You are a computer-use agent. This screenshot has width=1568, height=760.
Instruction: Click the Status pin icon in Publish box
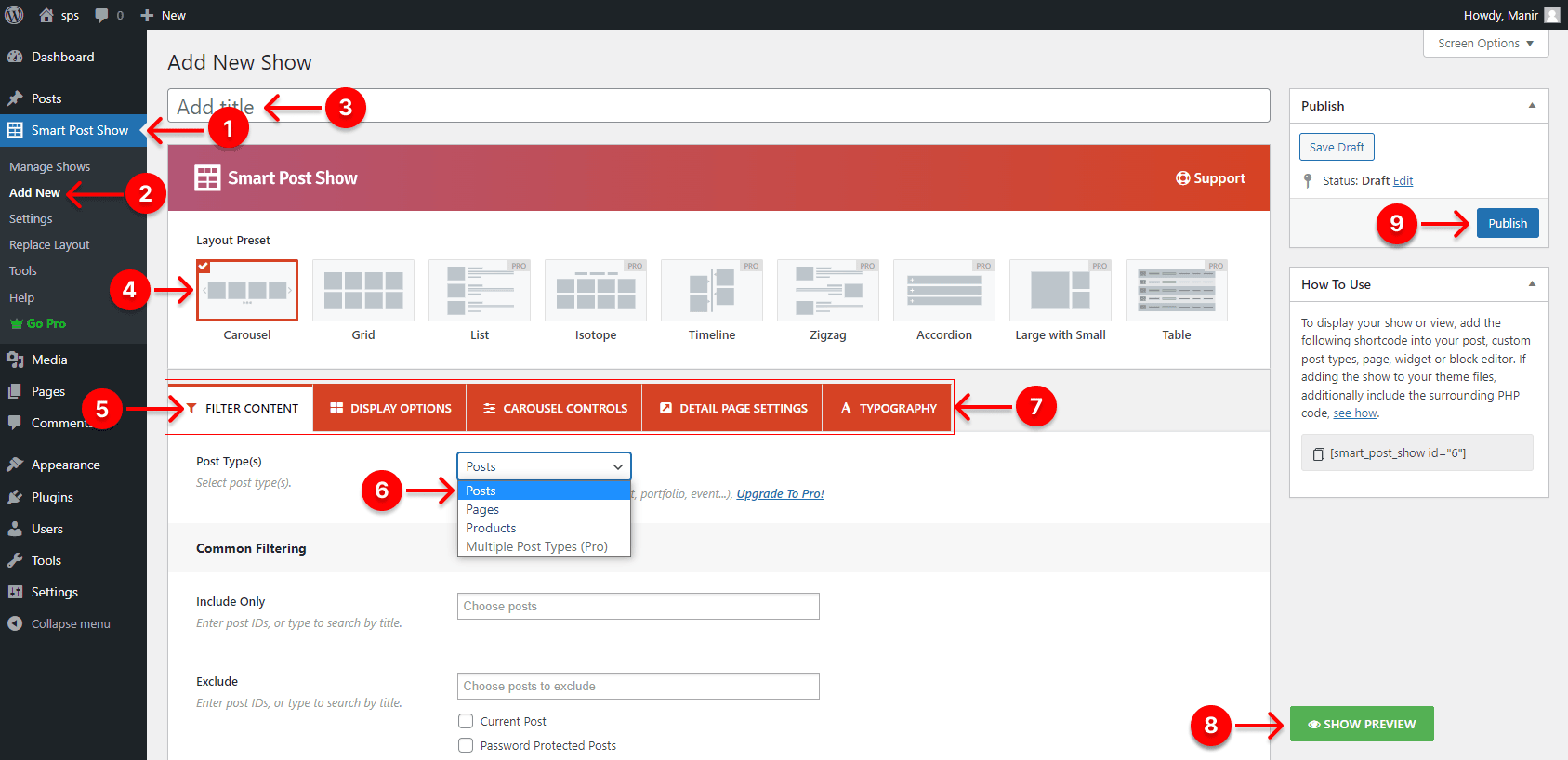pos(1308,180)
